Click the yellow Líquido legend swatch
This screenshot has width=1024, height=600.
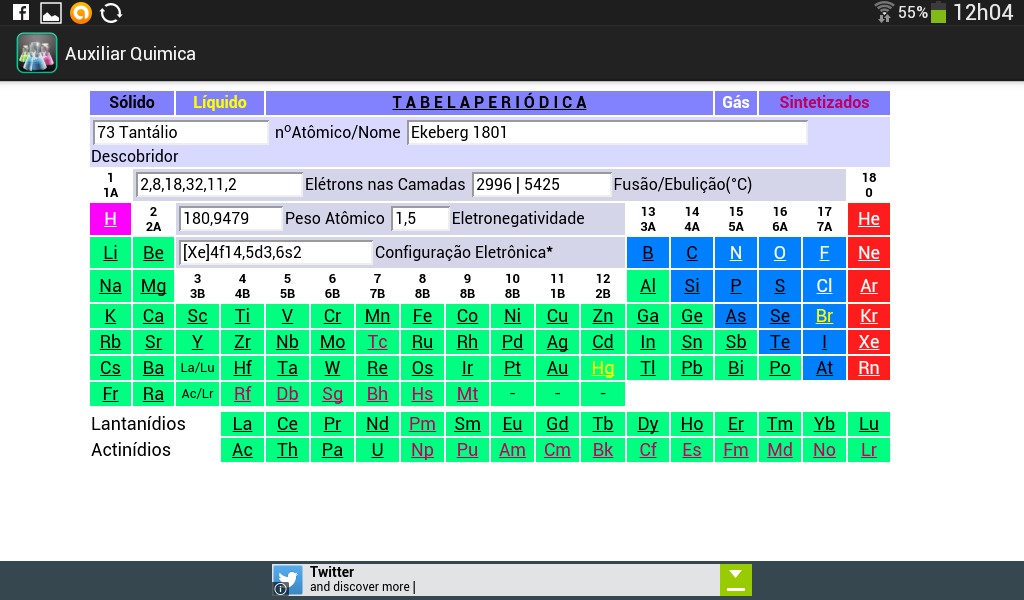point(221,102)
